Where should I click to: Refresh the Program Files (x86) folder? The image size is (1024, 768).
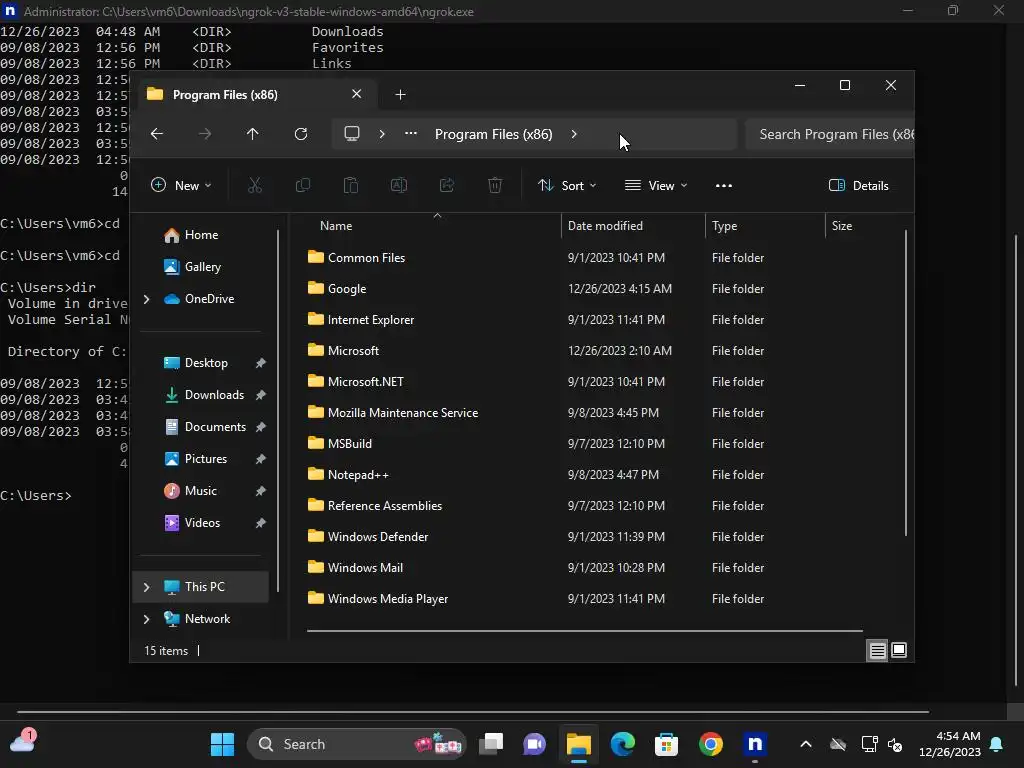301,134
